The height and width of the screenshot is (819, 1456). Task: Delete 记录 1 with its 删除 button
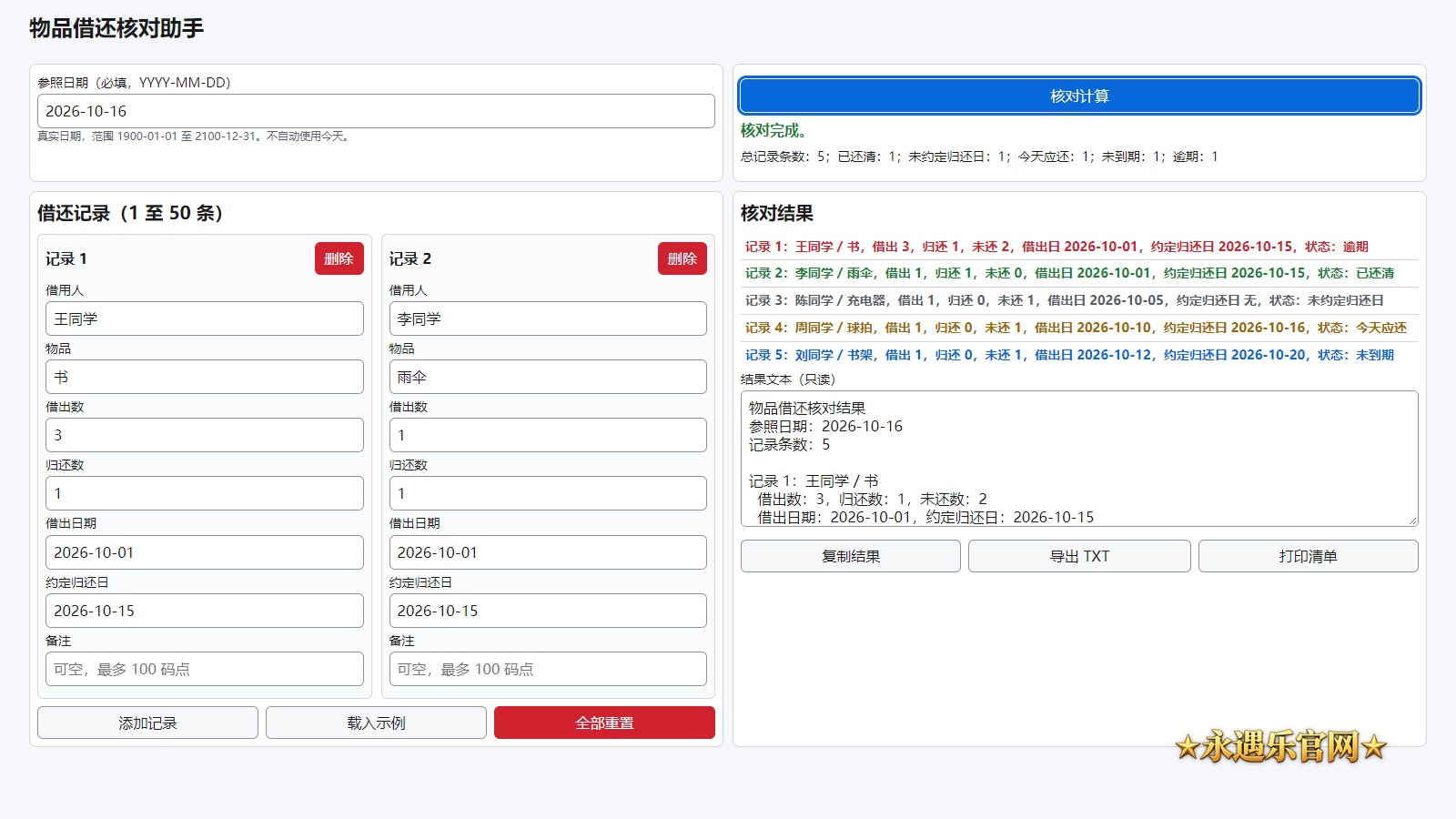339,258
